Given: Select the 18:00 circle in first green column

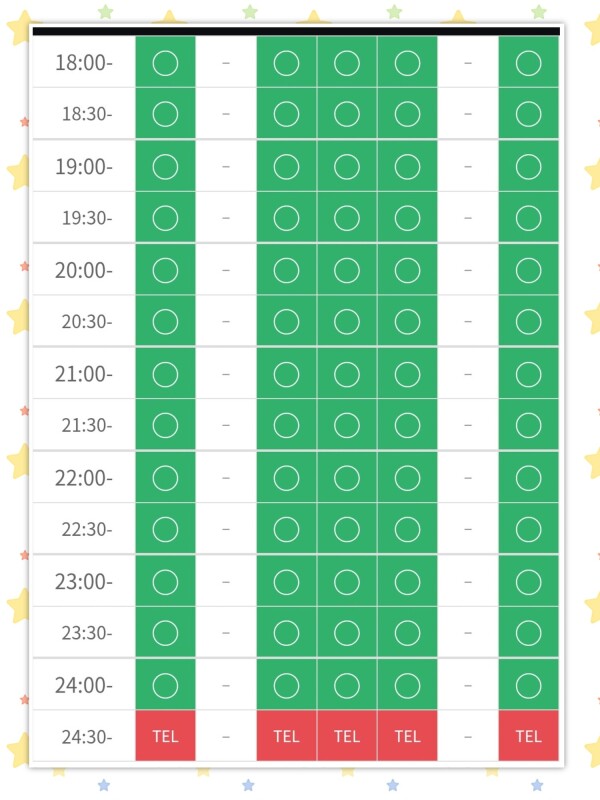Looking at the screenshot, I should coord(165,62).
